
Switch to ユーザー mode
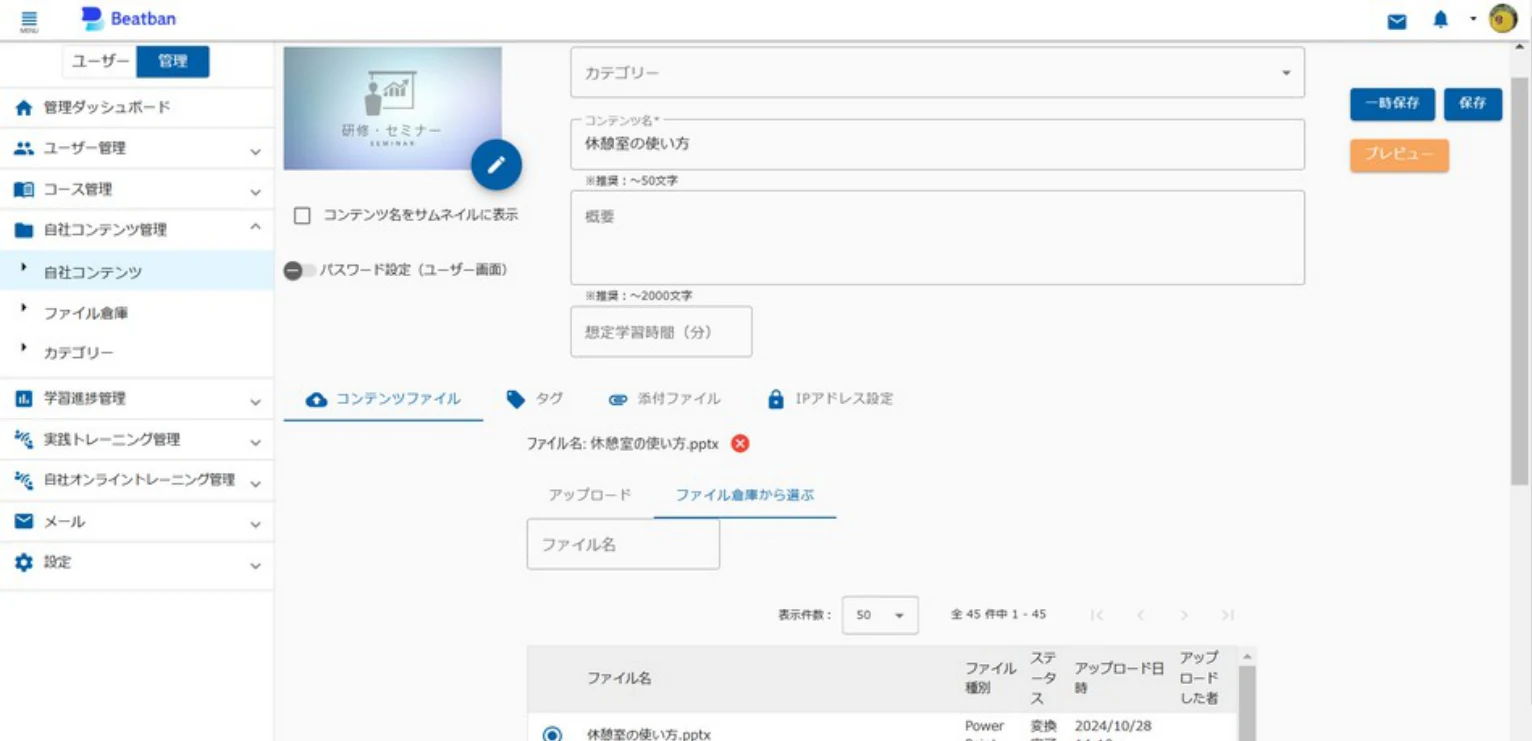point(100,61)
